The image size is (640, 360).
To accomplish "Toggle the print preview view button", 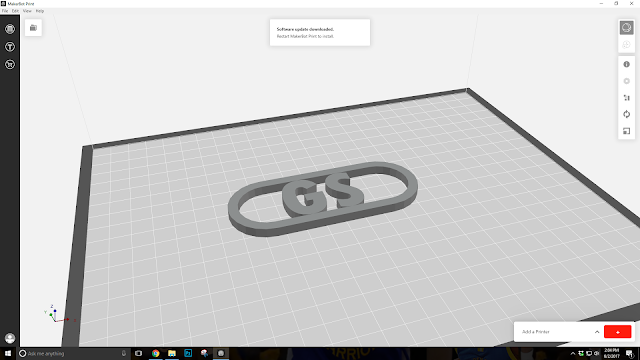I will point(627,44).
